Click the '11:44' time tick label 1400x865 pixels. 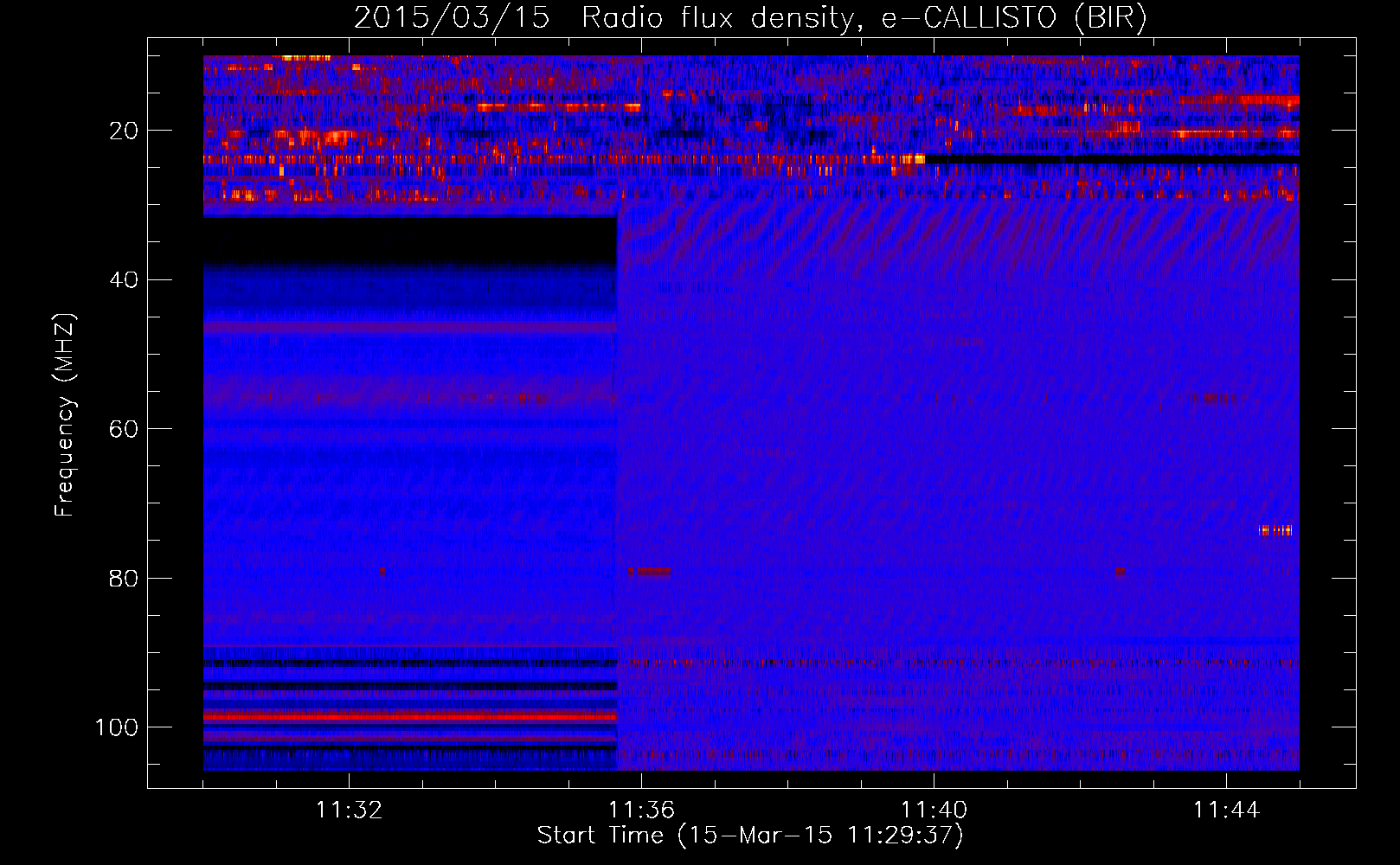tap(1226, 811)
